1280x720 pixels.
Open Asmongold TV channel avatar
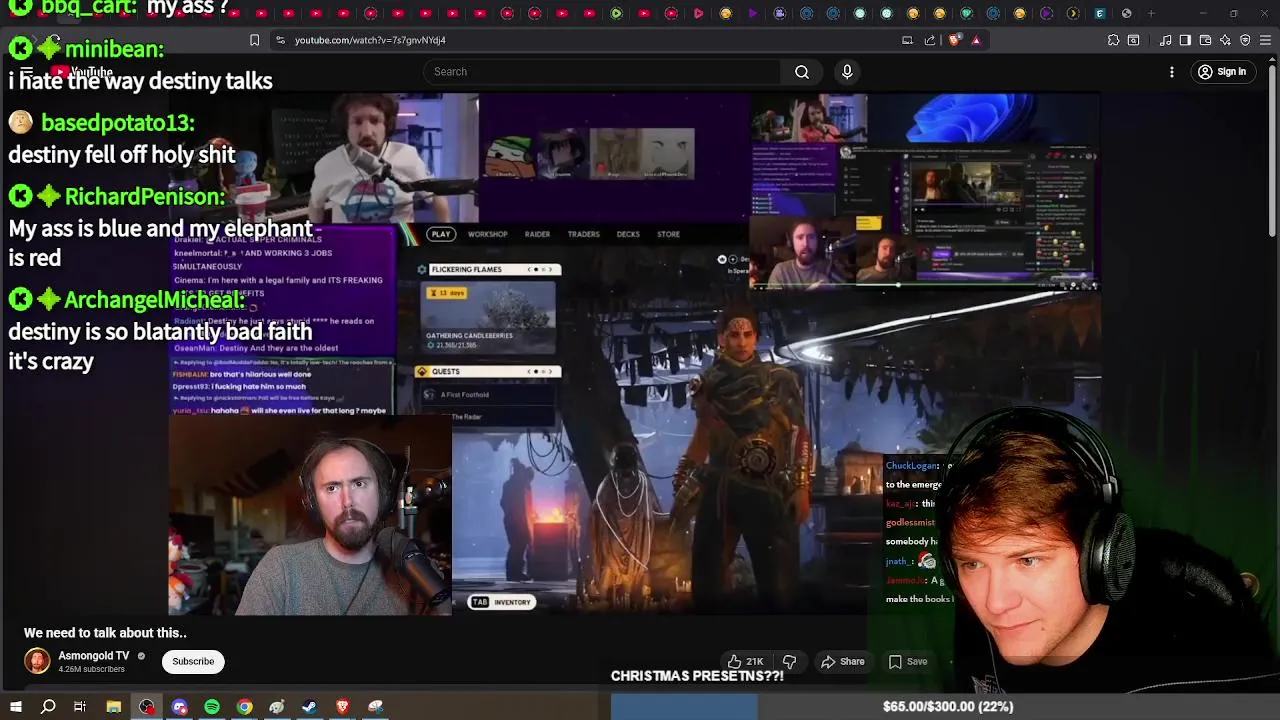point(37,661)
